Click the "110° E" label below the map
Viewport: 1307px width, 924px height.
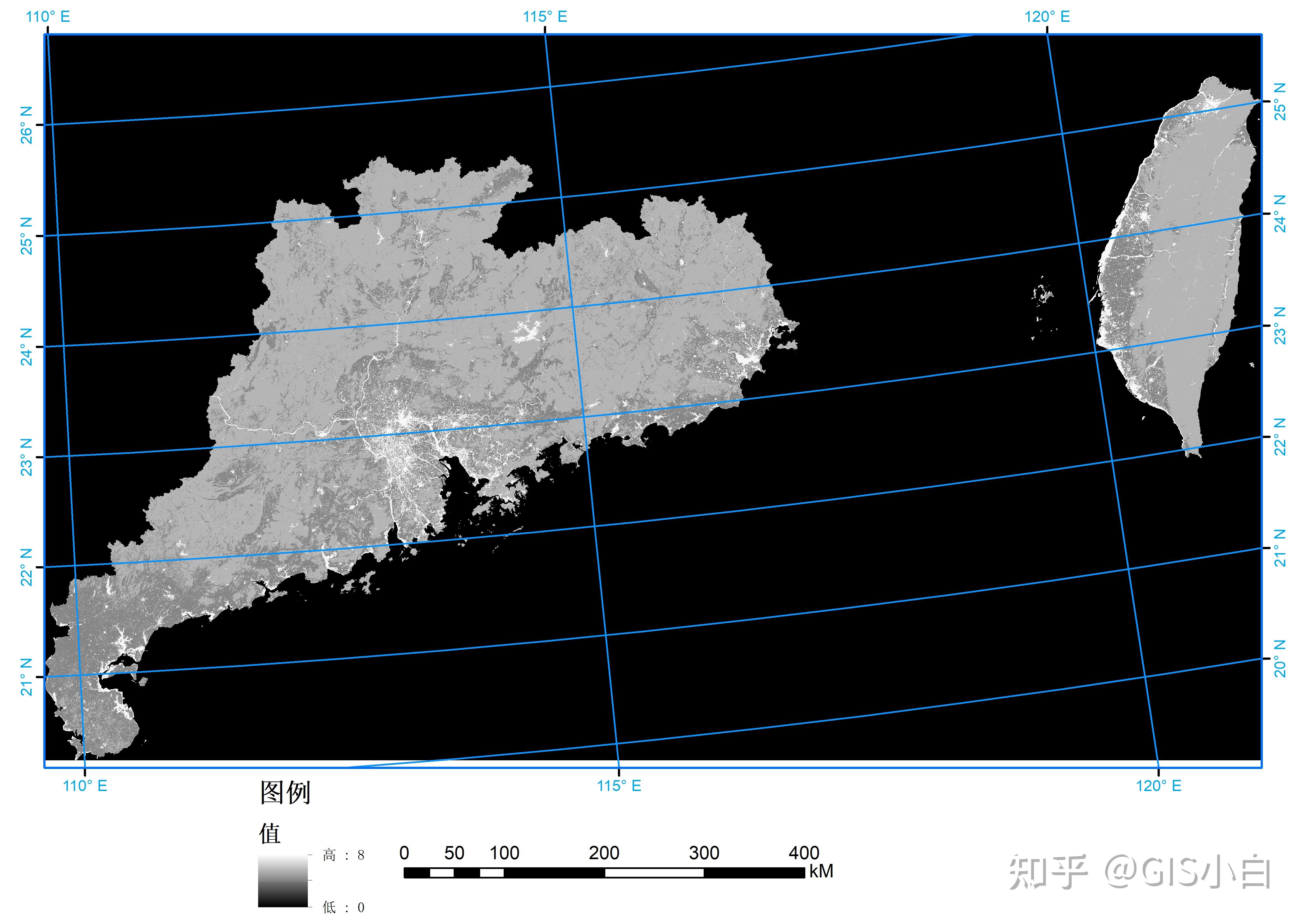[x=85, y=786]
